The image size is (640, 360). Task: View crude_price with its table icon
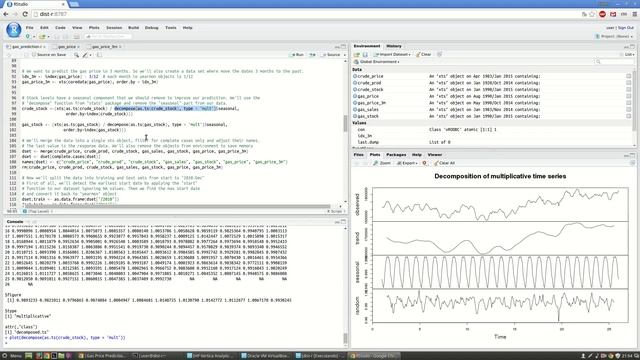(629, 76)
